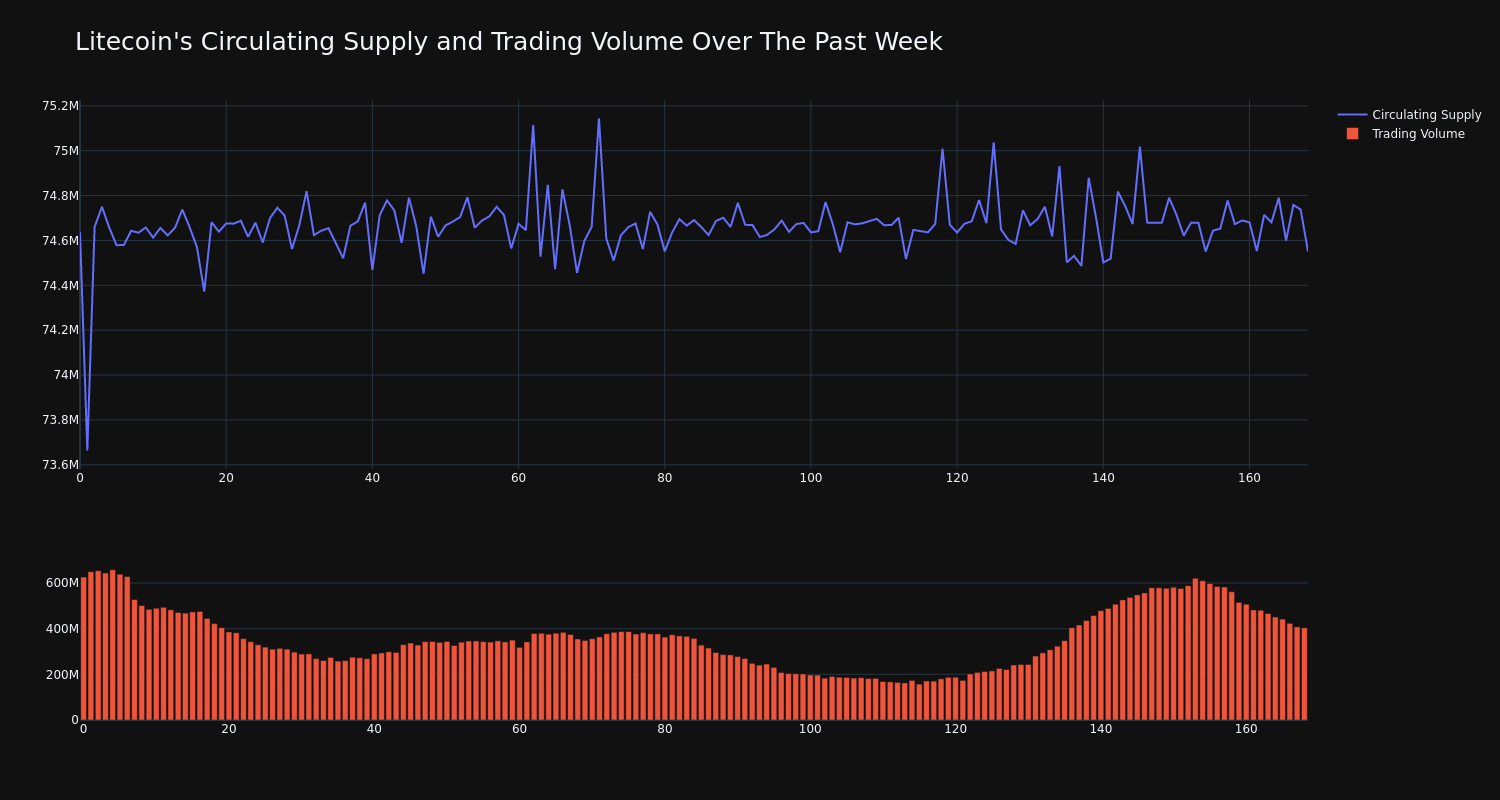Click the supply peak near hour 145

1139,148
